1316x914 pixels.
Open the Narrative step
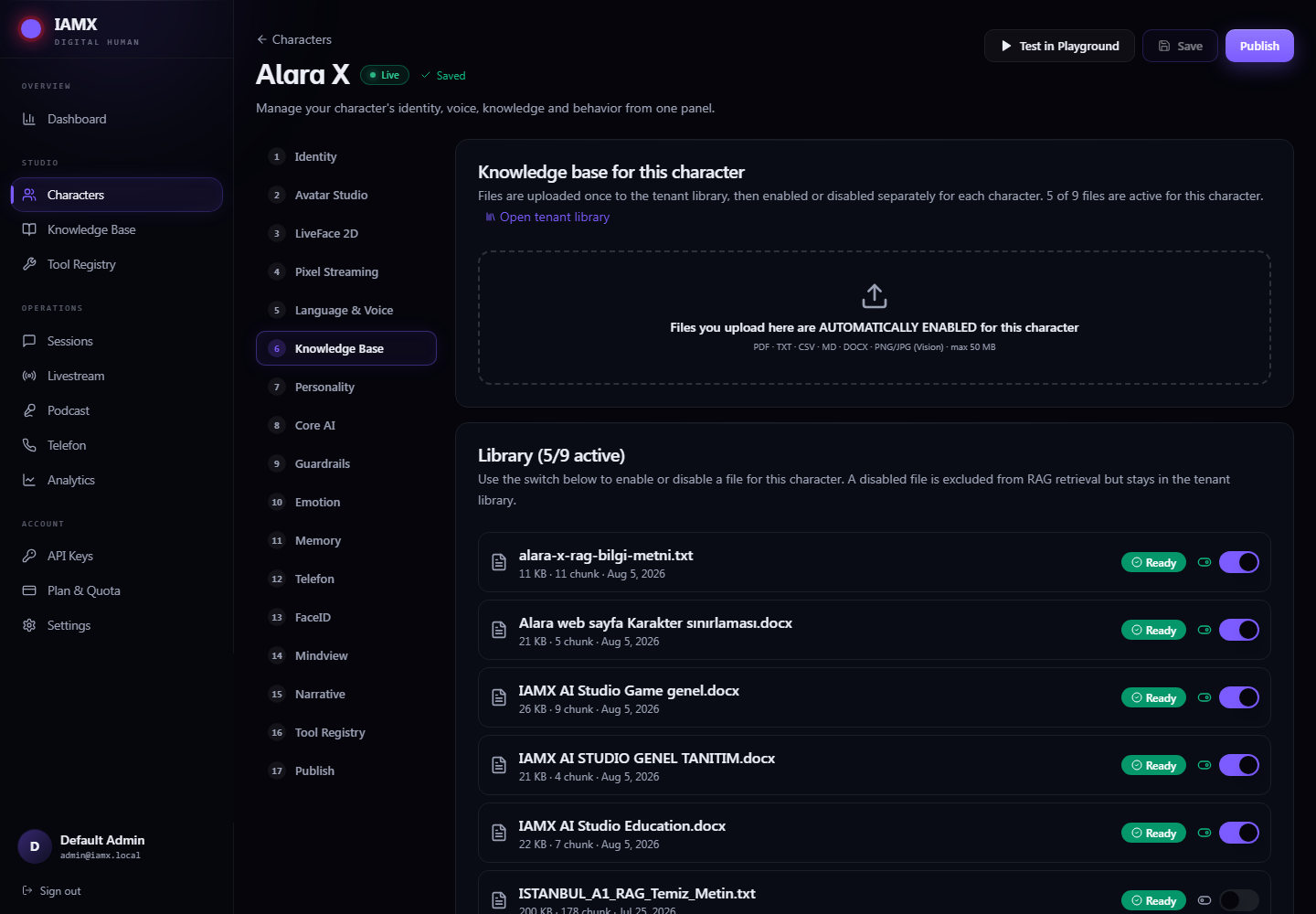pos(346,694)
